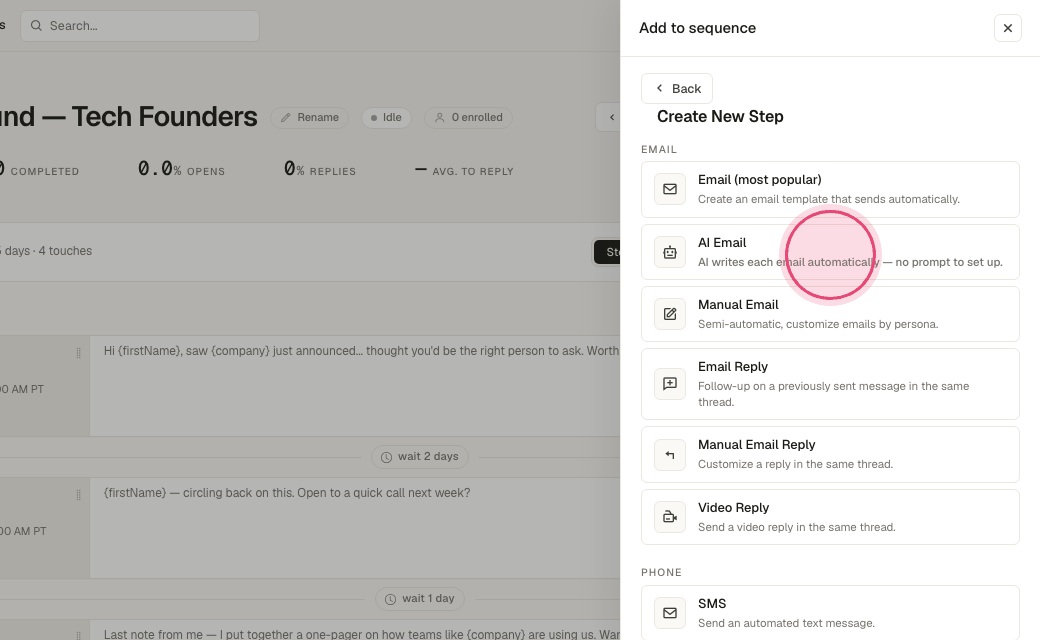Click the envelope icon beside SMS
This screenshot has height=640, width=1040.
[x=670, y=613]
